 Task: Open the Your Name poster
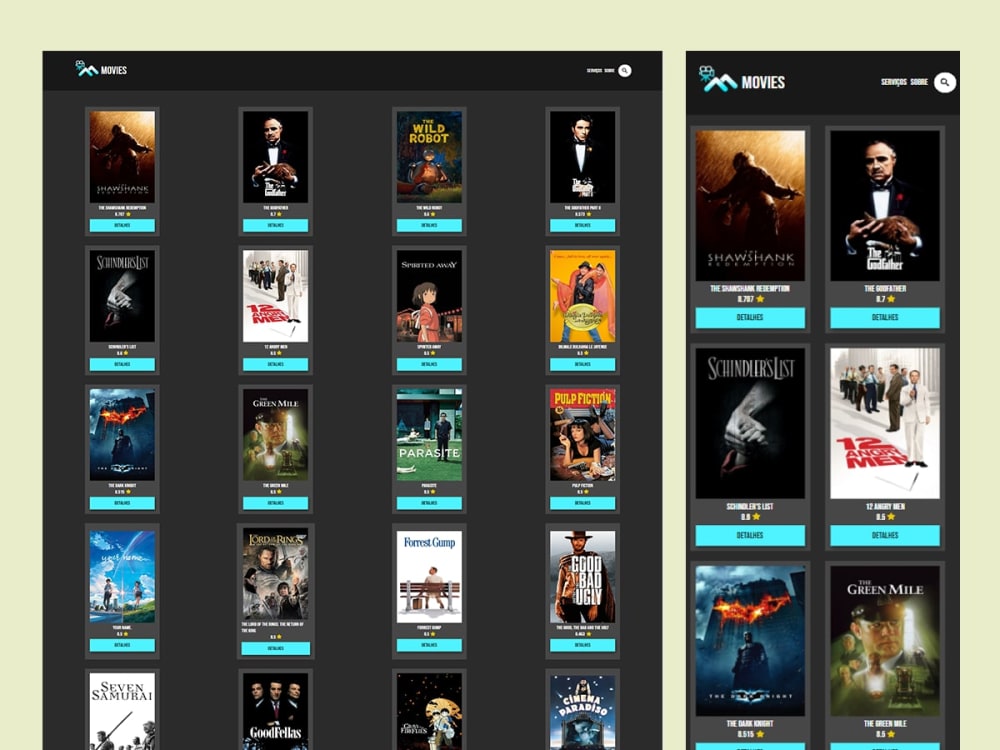coord(122,577)
